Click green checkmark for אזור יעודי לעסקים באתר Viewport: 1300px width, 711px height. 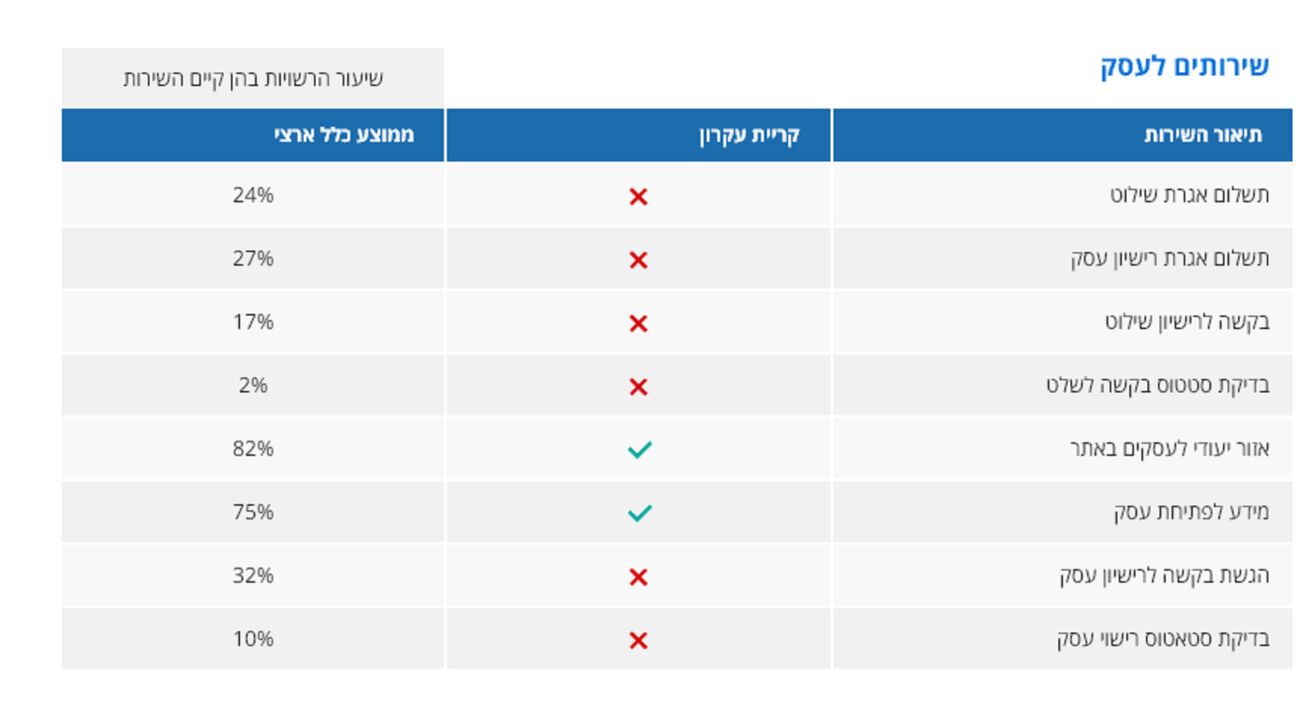(x=639, y=450)
